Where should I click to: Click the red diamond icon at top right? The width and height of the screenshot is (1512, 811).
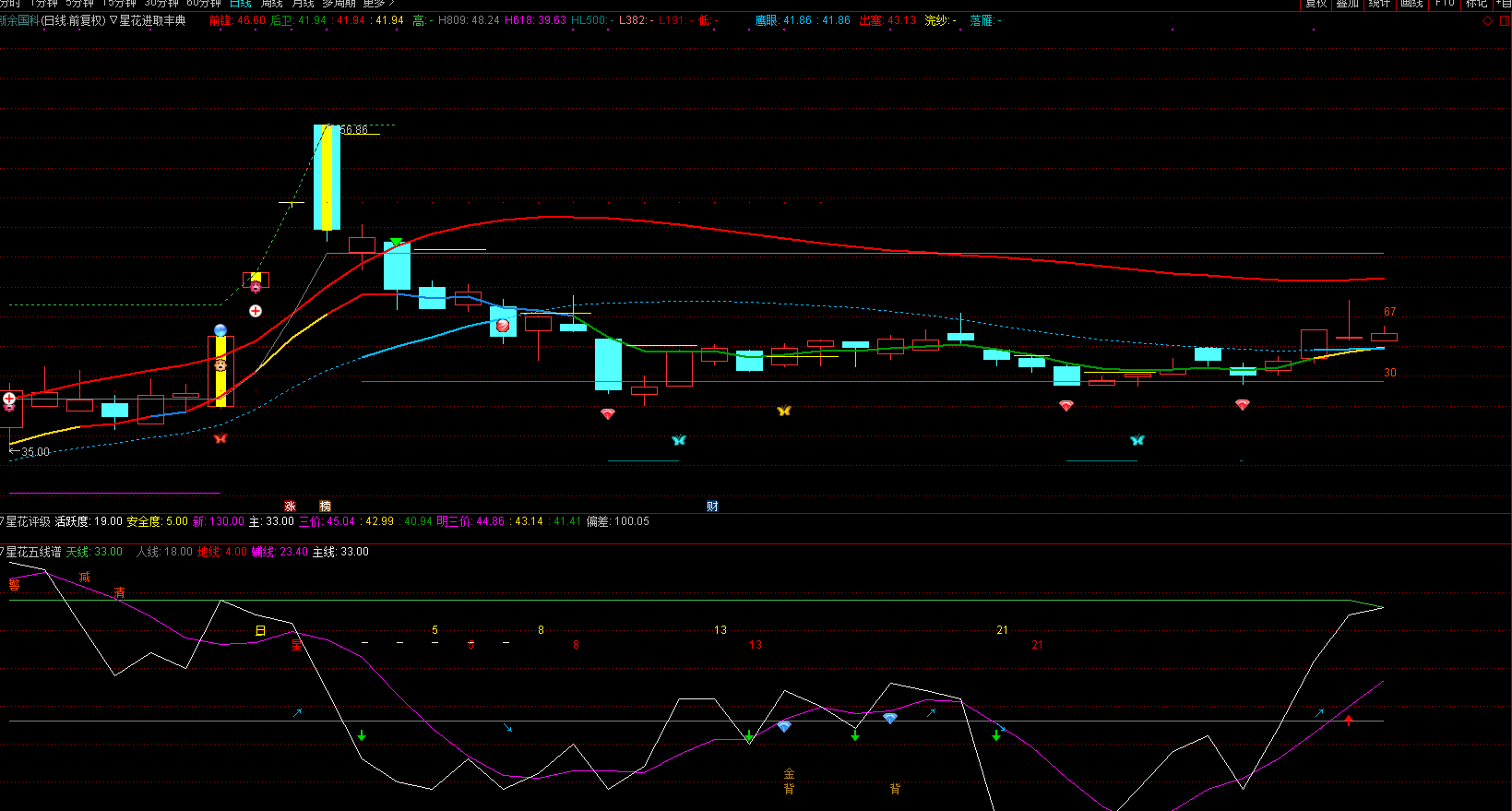1487,20
